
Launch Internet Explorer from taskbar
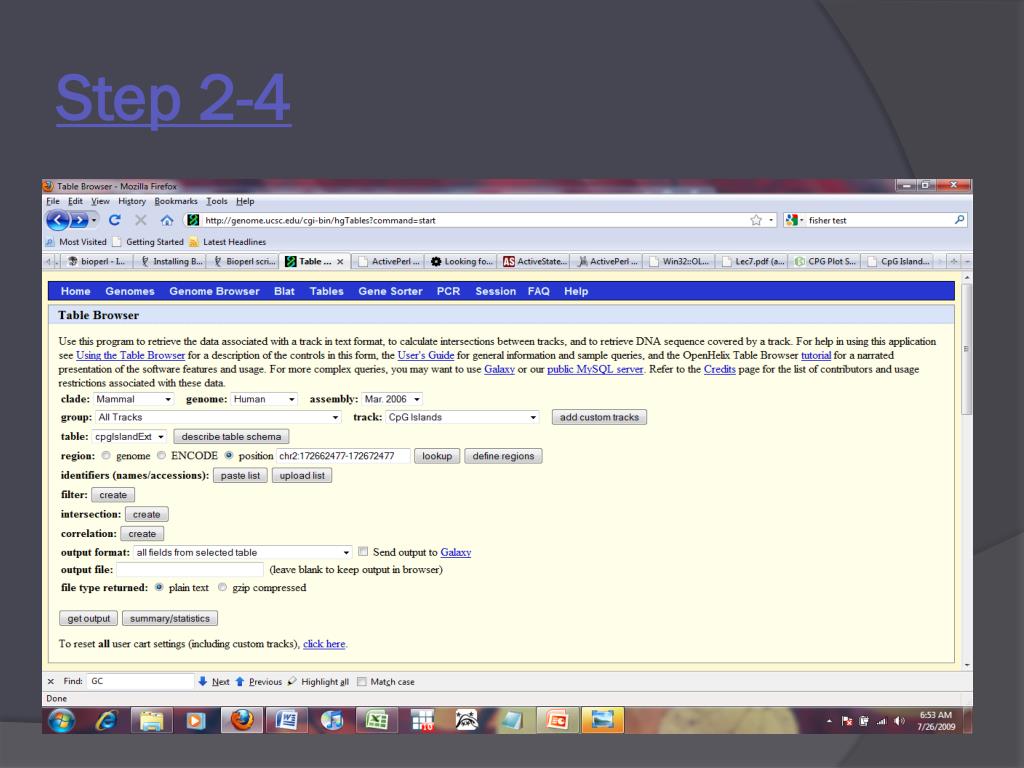click(x=106, y=721)
